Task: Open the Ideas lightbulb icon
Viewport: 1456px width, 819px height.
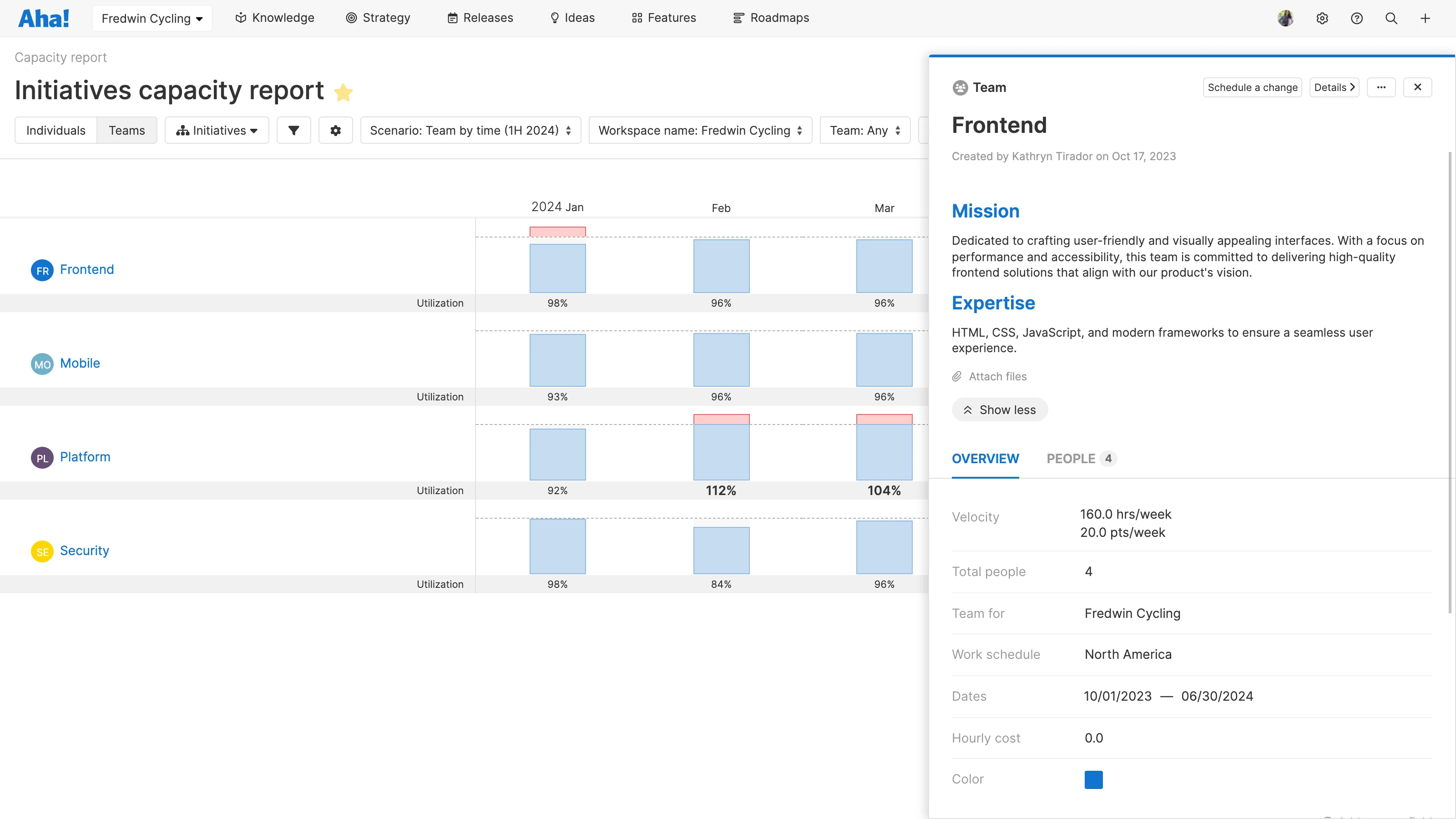Action: click(555, 18)
